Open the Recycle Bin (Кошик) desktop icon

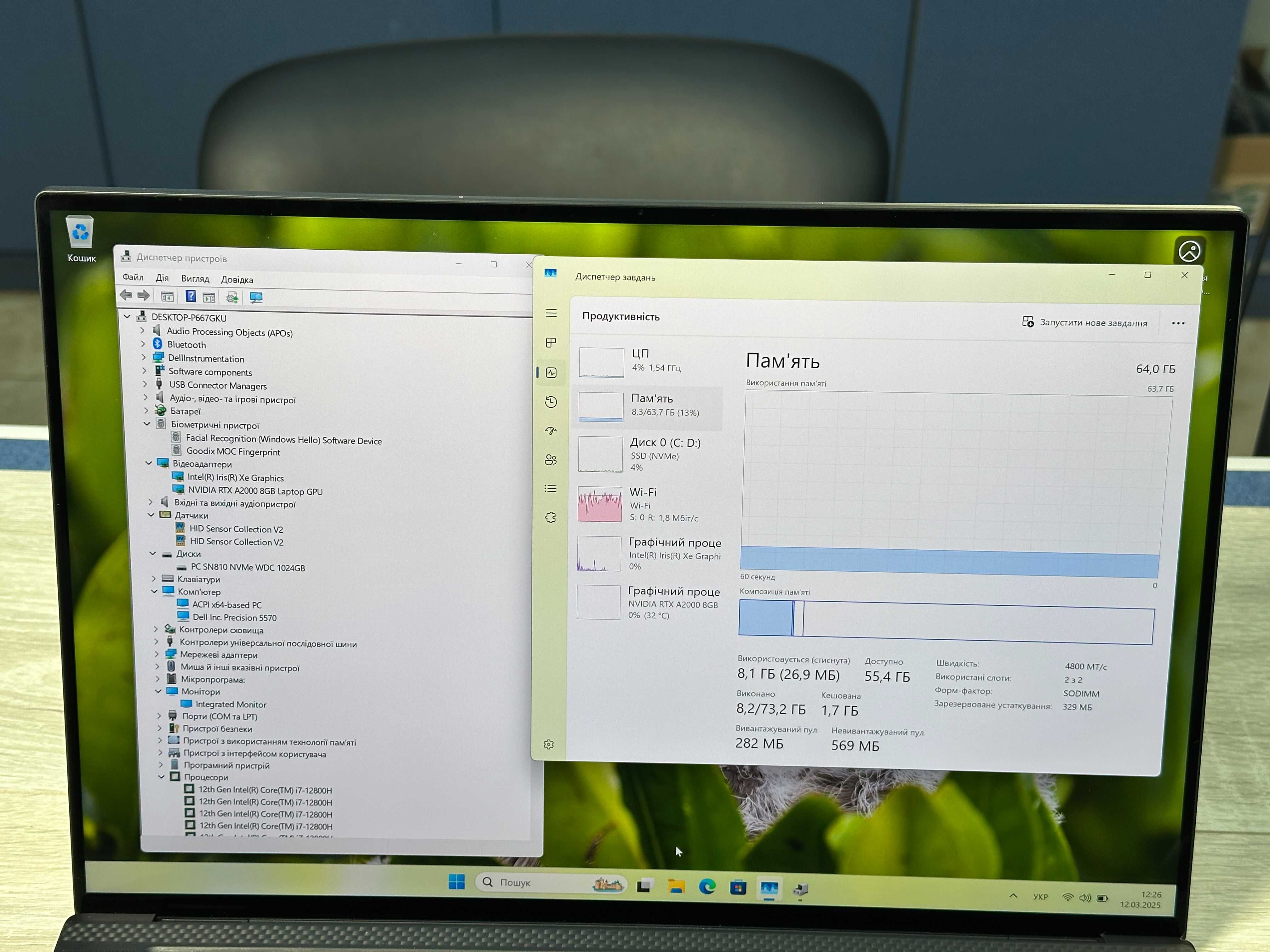tap(80, 239)
